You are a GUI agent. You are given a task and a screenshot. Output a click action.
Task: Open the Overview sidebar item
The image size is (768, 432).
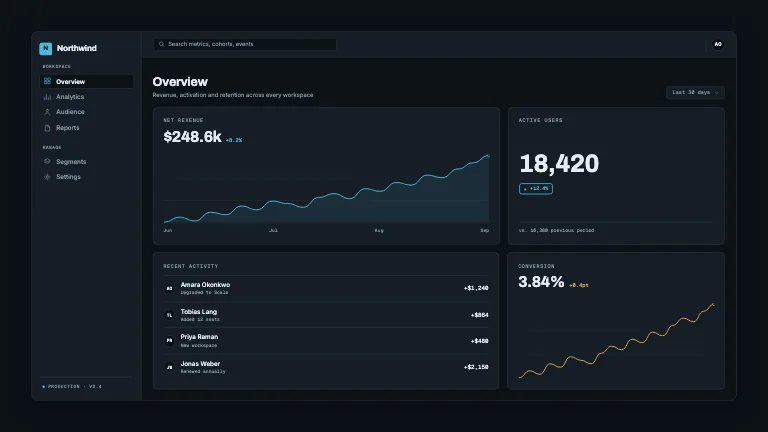(x=86, y=81)
